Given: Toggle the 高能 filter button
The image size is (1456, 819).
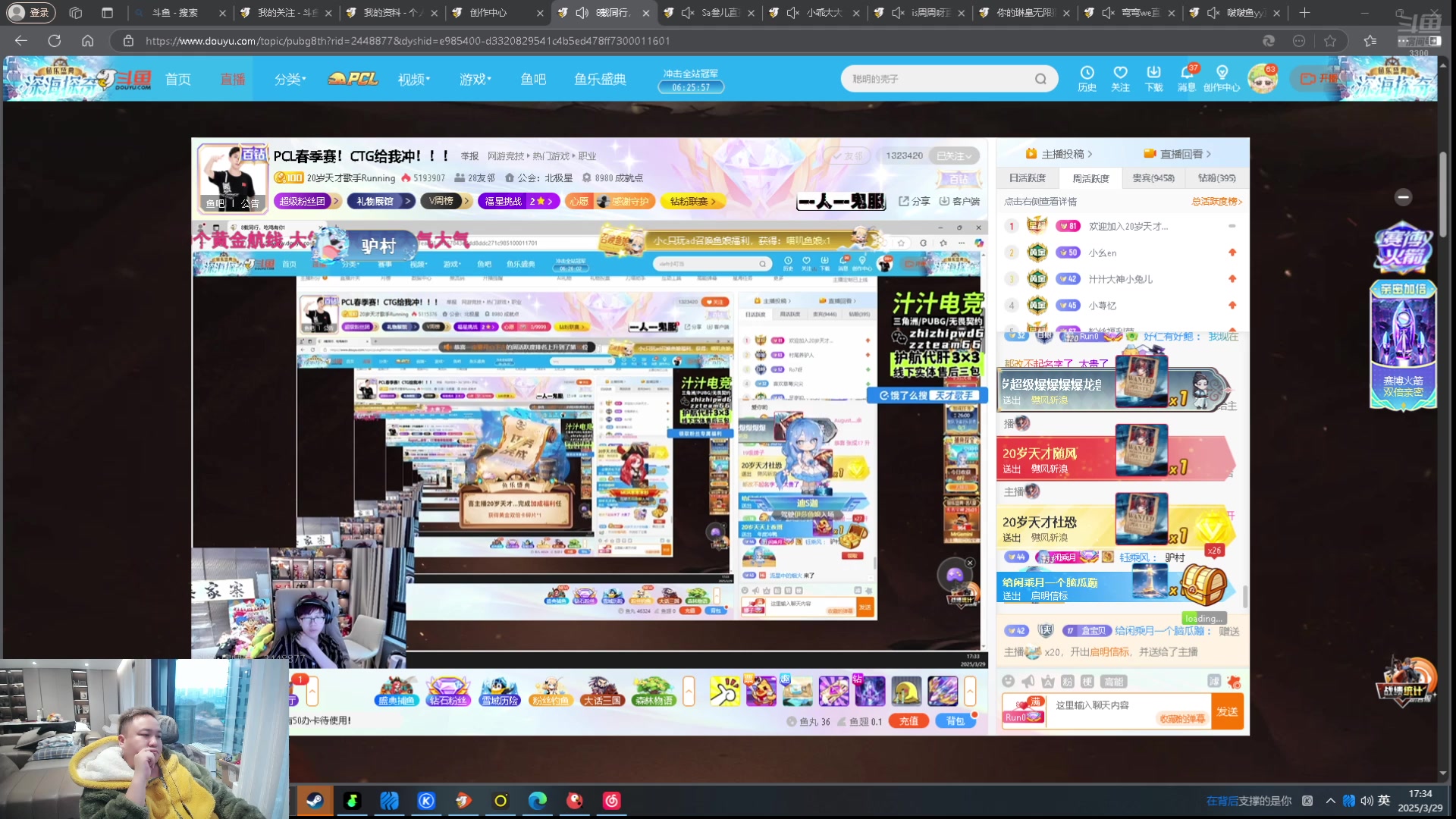Looking at the screenshot, I should pos(1113,681).
